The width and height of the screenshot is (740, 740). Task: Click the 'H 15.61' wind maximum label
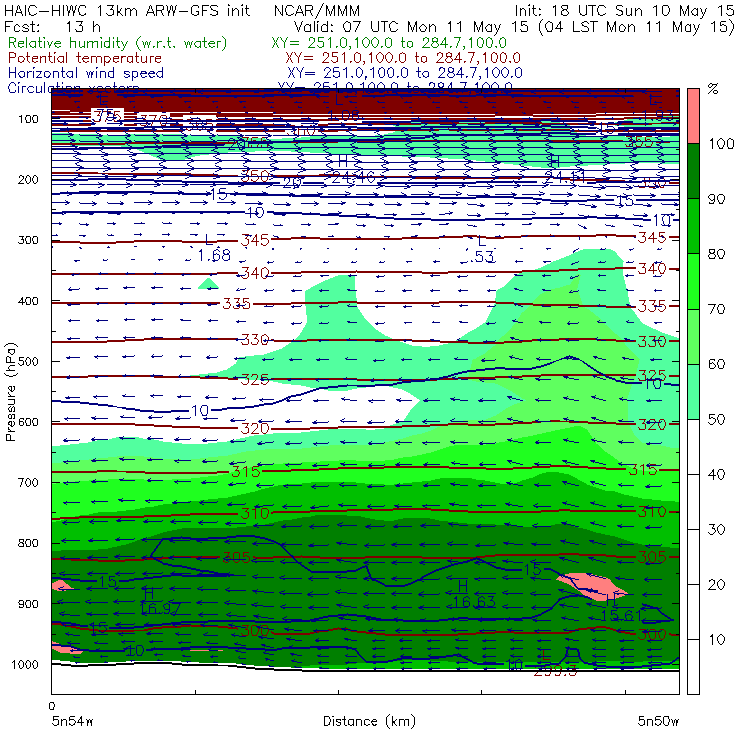(621, 608)
